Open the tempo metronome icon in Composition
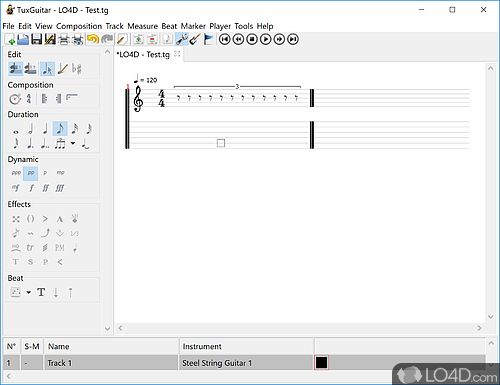The height and width of the screenshot is (385, 500). [15, 99]
